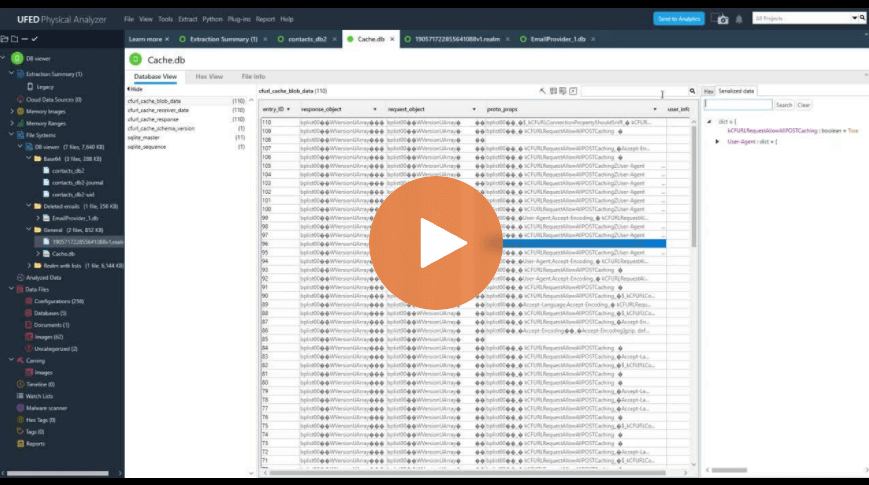Select the Documents (1) icon
The height and width of the screenshot is (485, 869).
29,325
